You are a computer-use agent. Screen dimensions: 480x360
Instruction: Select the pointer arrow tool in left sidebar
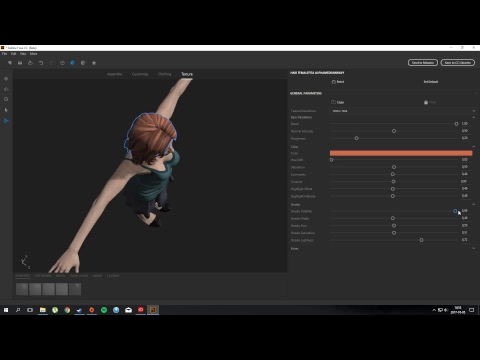pyautogui.click(x=6, y=110)
